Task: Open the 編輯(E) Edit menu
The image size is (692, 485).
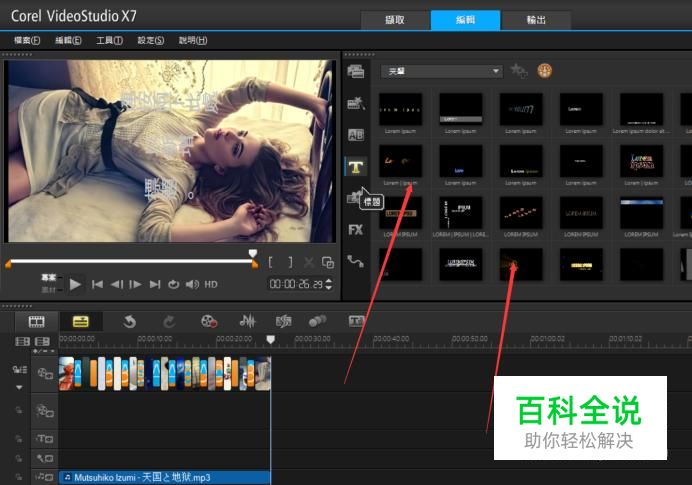Action: click(68, 41)
